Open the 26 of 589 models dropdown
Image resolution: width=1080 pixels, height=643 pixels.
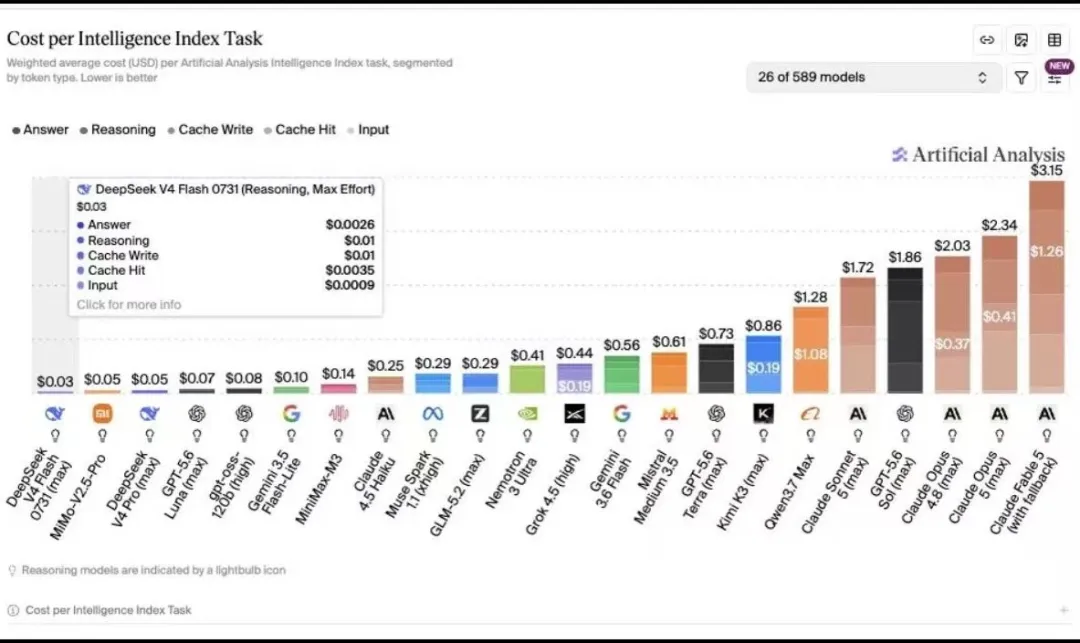tap(873, 77)
